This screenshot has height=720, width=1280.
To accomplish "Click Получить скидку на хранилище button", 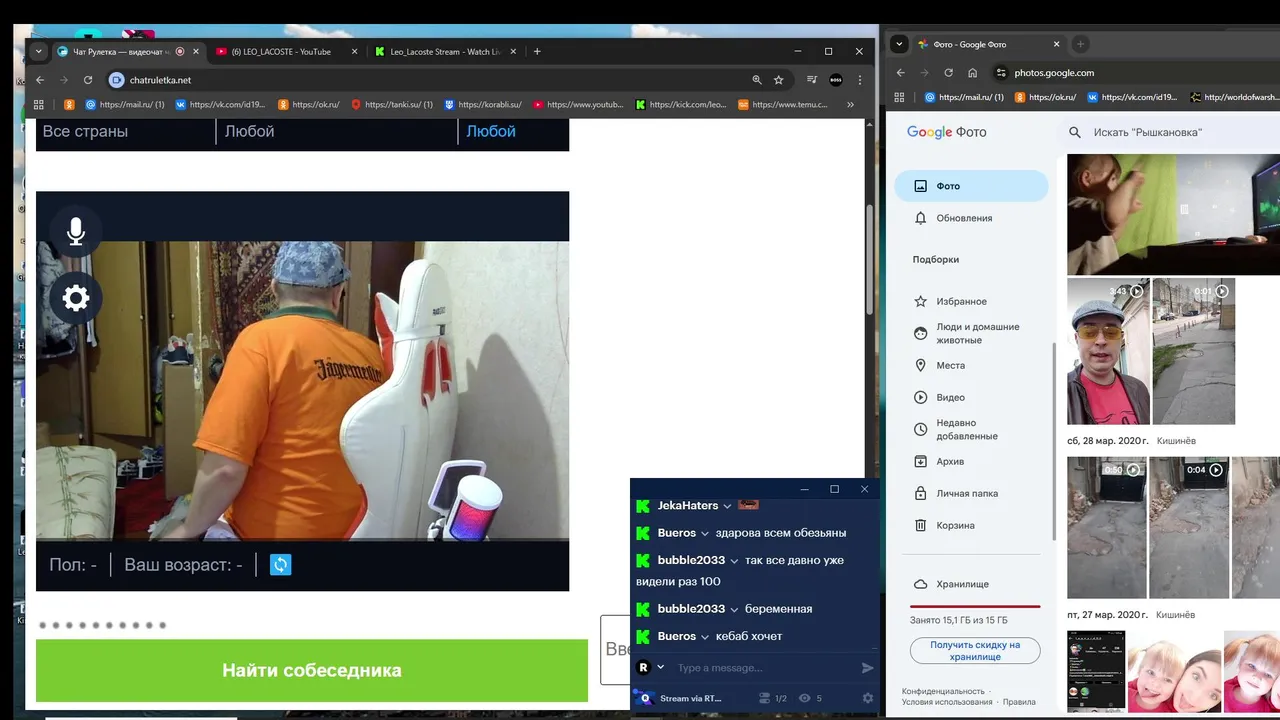I will [x=975, y=651].
